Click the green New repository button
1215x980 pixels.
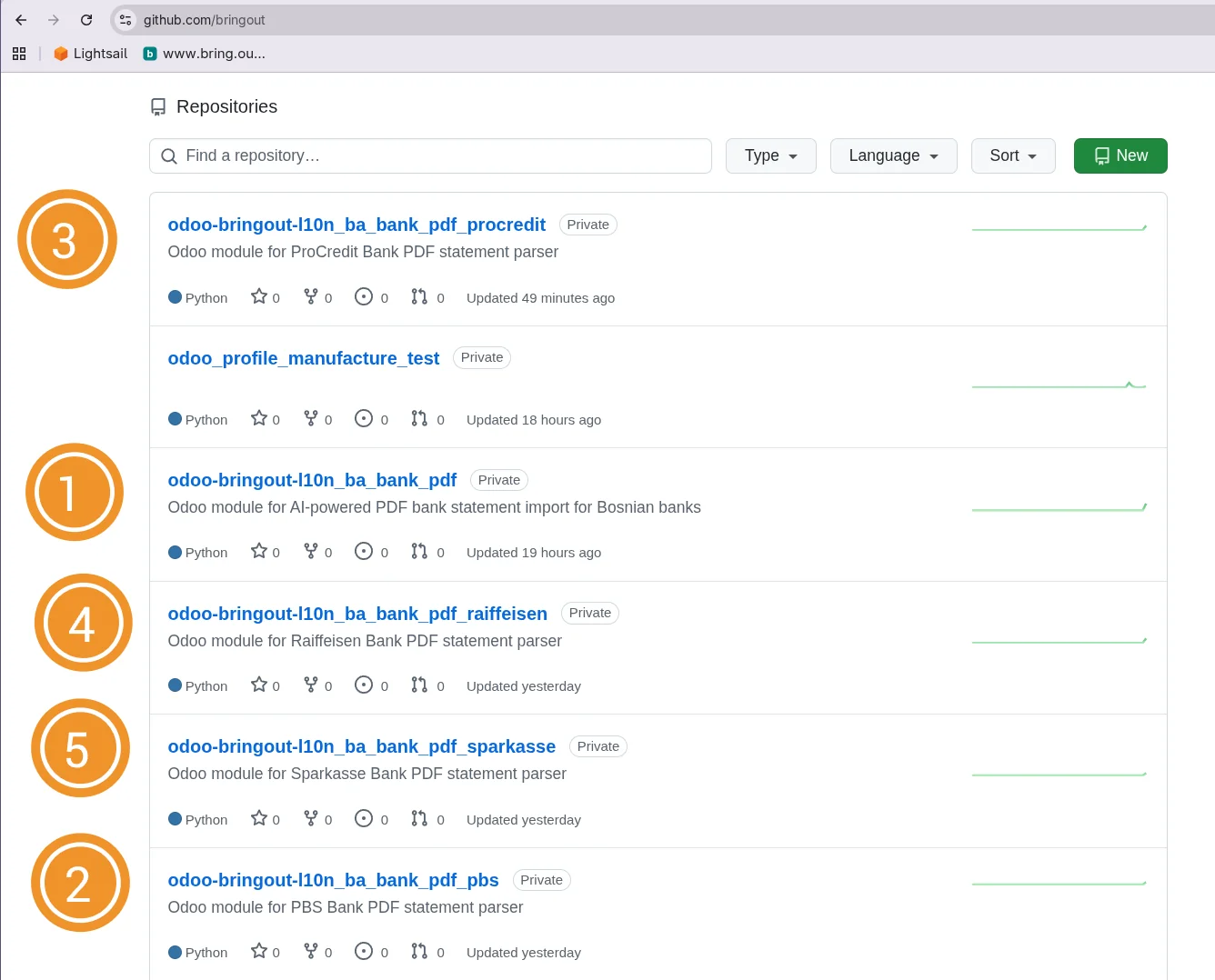point(1120,155)
